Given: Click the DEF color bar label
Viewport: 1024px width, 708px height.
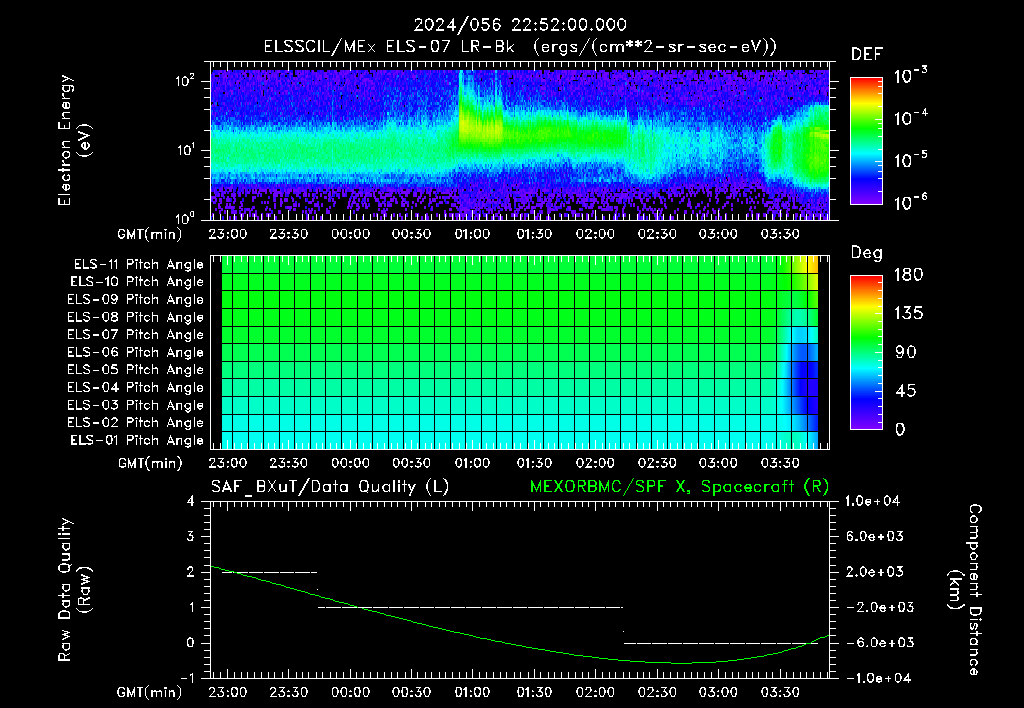Looking at the screenshot, I should [867, 54].
